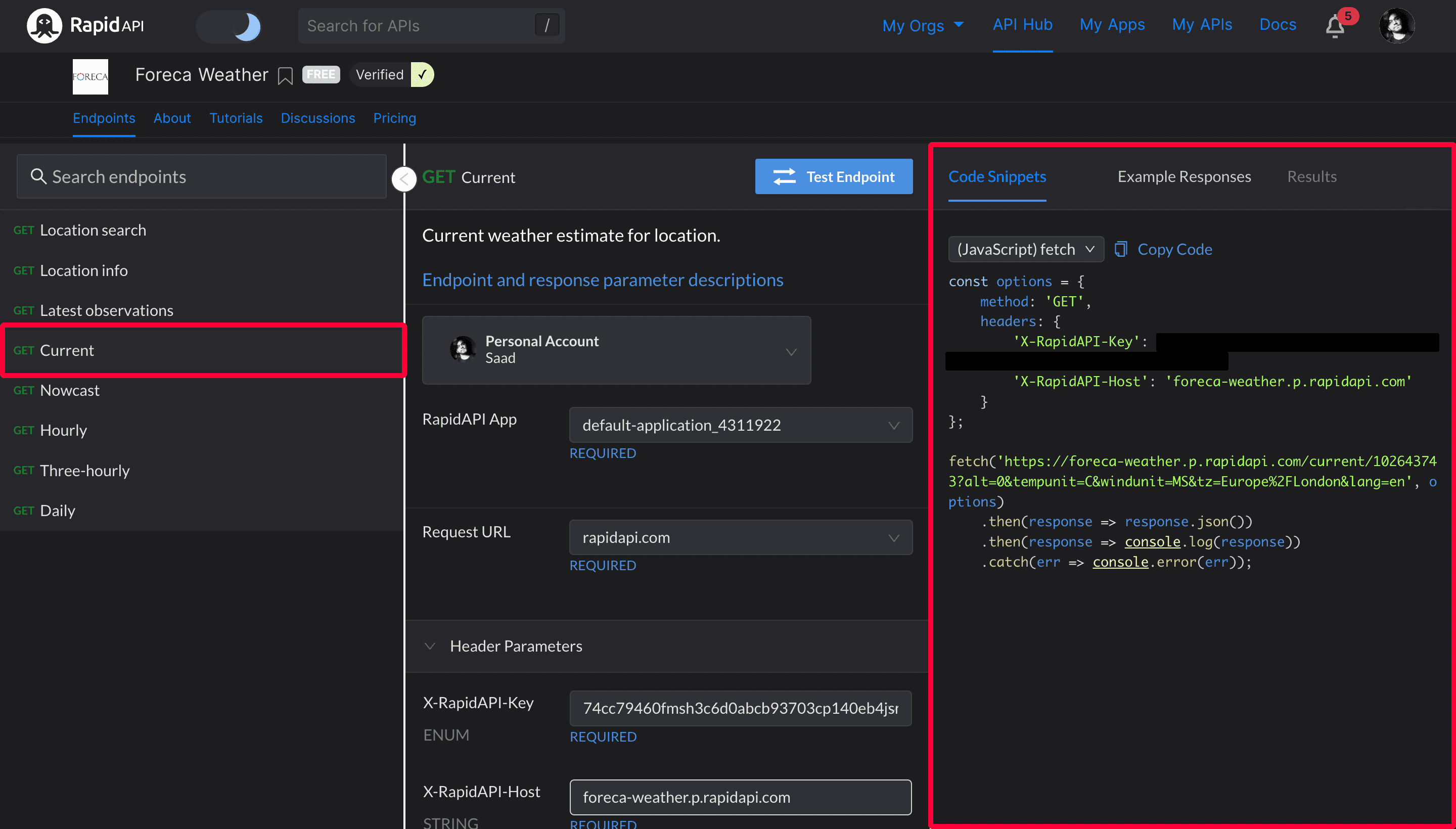Click the RapidAPI logo
This screenshot has height=829, width=1456.
point(85,26)
